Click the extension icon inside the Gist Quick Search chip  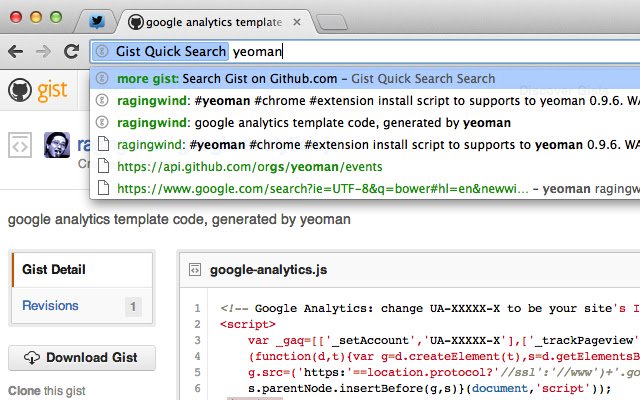(x=102, y=51)
